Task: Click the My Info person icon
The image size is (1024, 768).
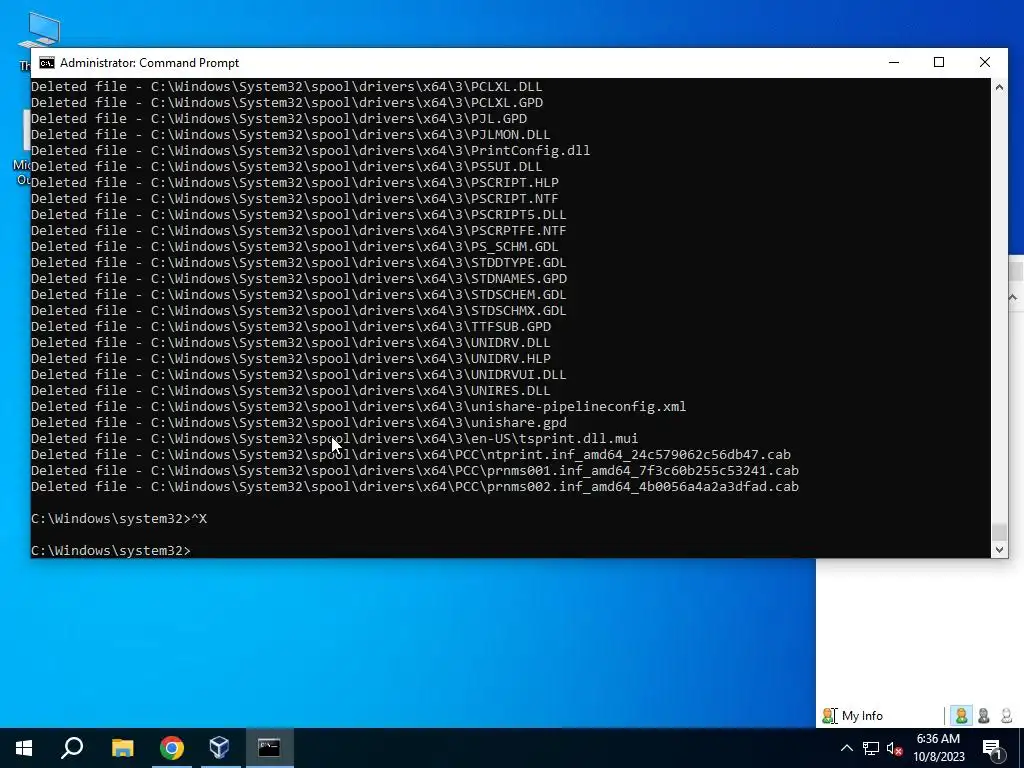Action: (829, 716)
